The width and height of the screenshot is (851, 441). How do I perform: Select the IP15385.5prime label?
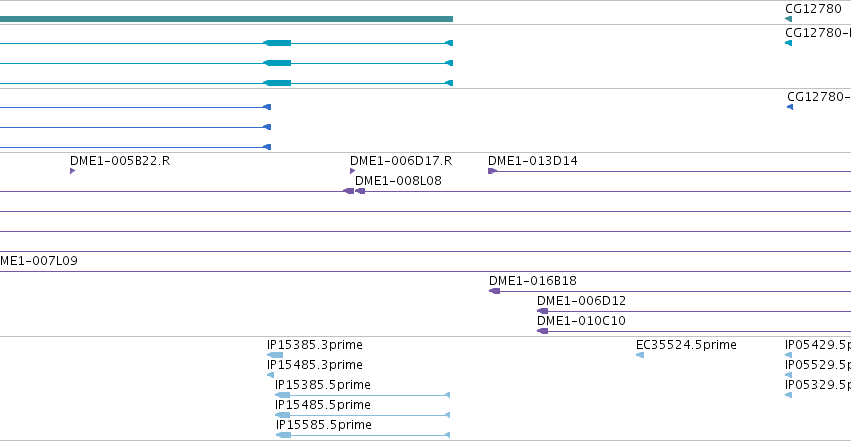(323, 385)
